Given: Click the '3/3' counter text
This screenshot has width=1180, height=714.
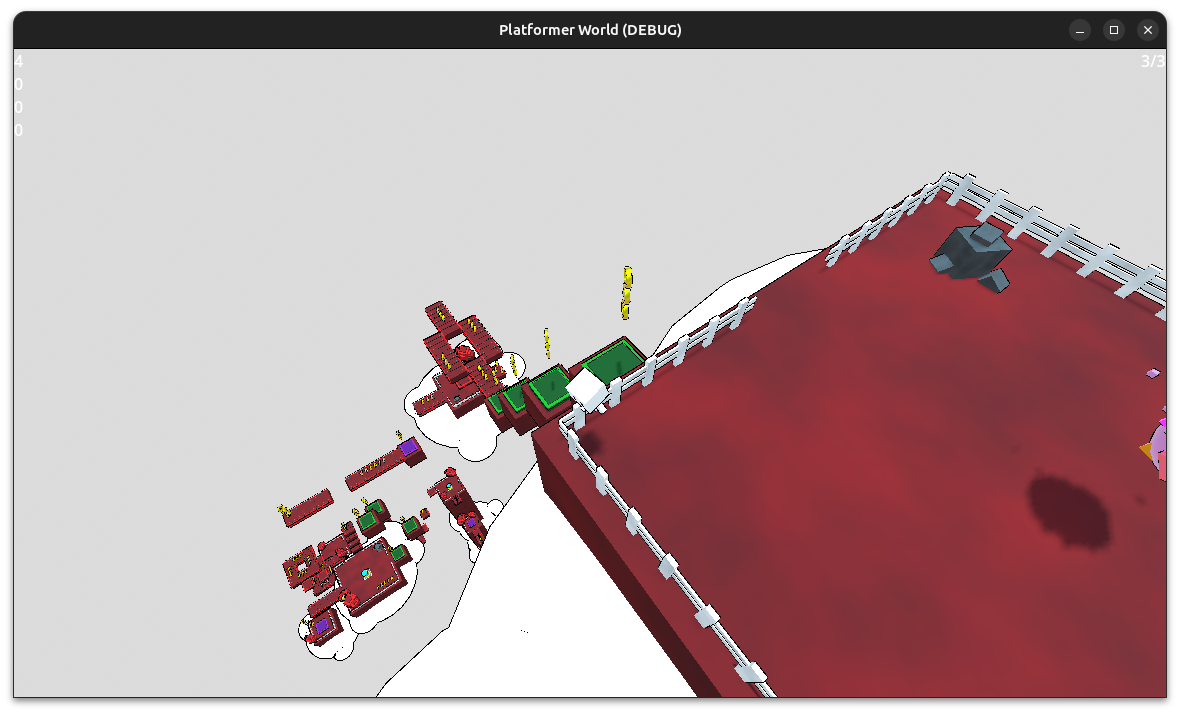Looking at the screenshot, I should point(1152,62).
